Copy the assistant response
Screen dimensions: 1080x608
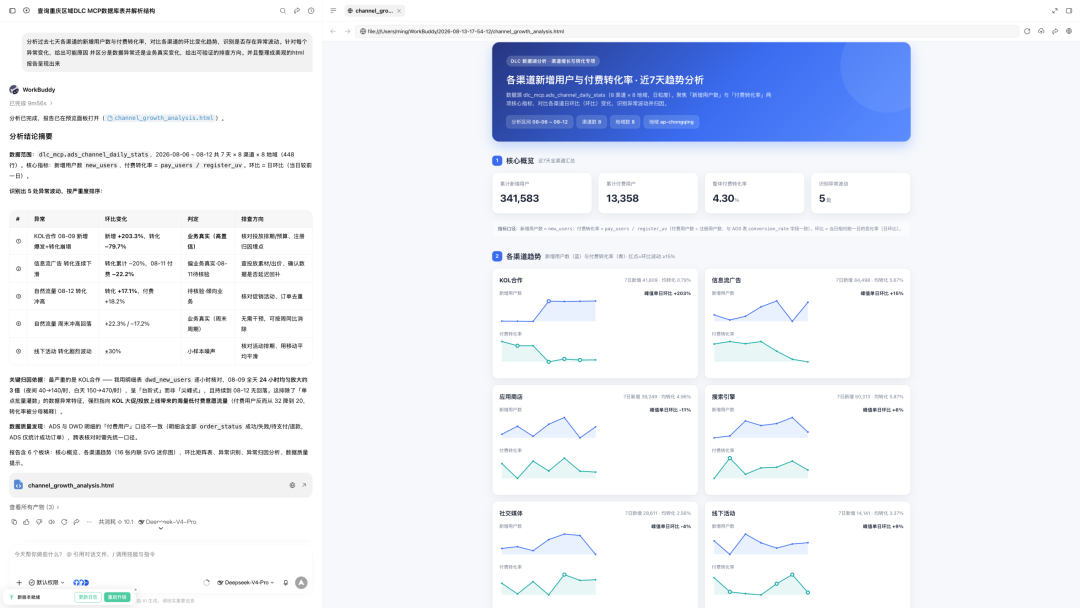[x=14, y=522]
